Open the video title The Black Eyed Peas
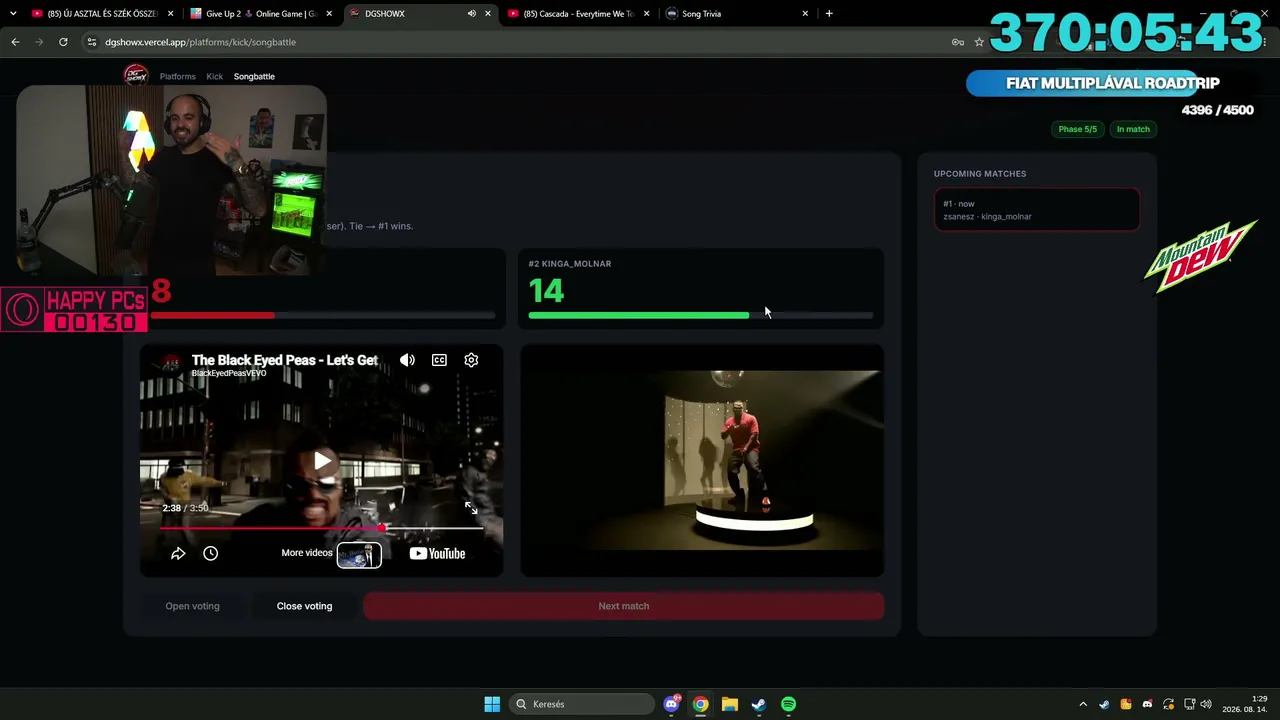The height and width of the screenshot is (720, 1280). pos(284,360)
